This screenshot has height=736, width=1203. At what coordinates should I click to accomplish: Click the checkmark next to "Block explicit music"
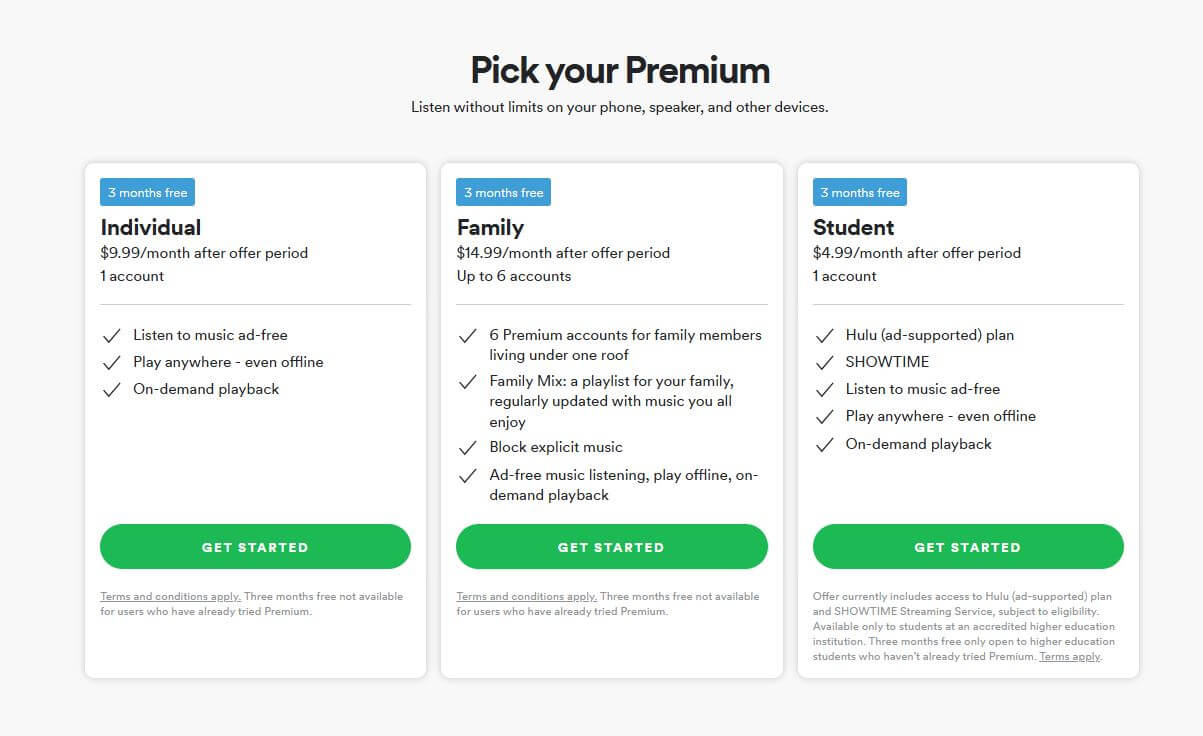(468, 447)
